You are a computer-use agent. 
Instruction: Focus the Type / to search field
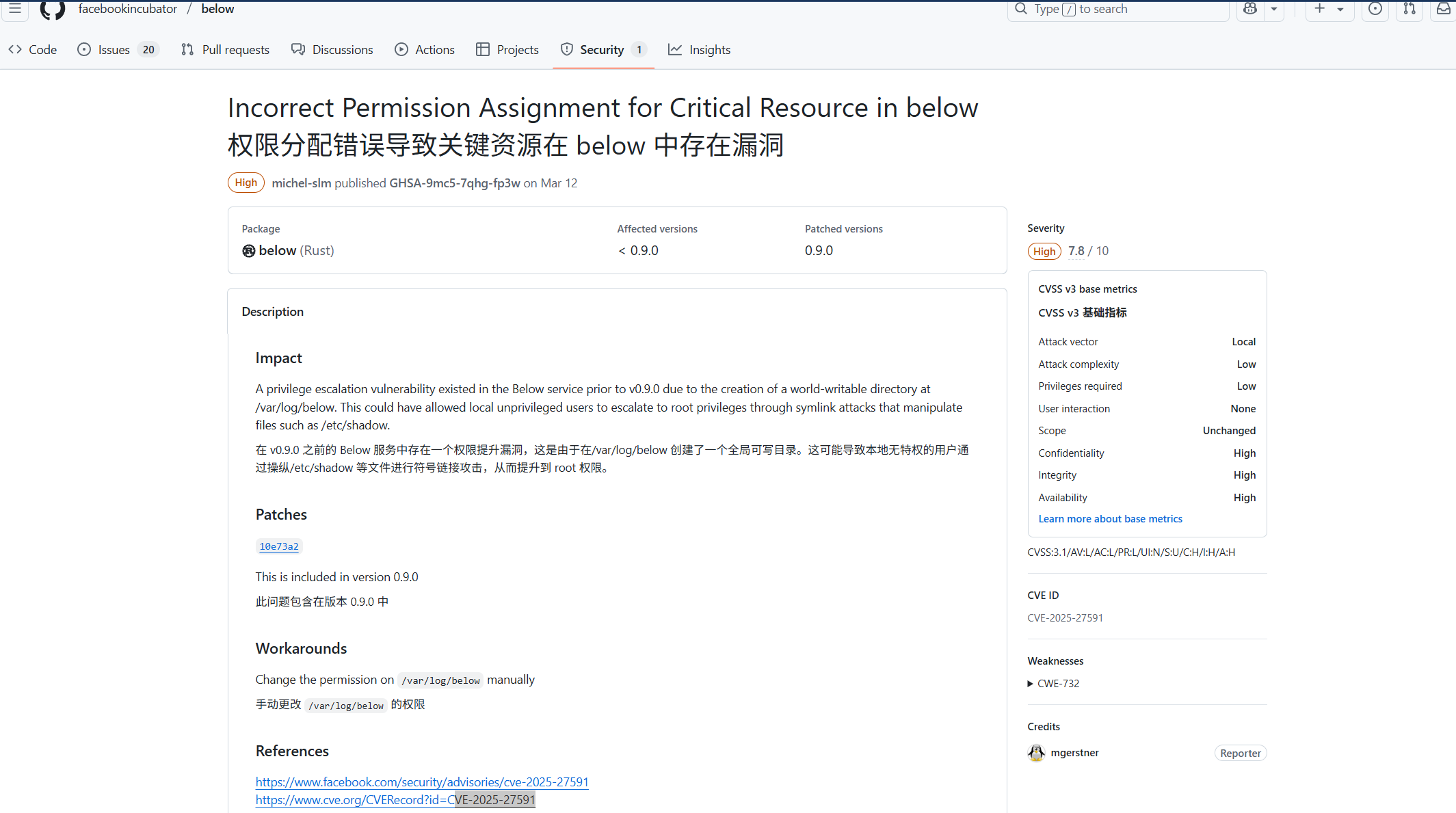(x=1117, y=9)
